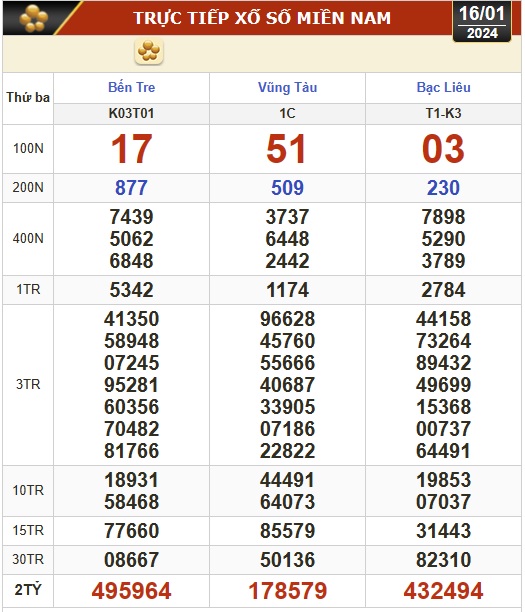This screenshot has height=612, width=525.
Task: Click the number 22822
Action: [x=287, y=451]
